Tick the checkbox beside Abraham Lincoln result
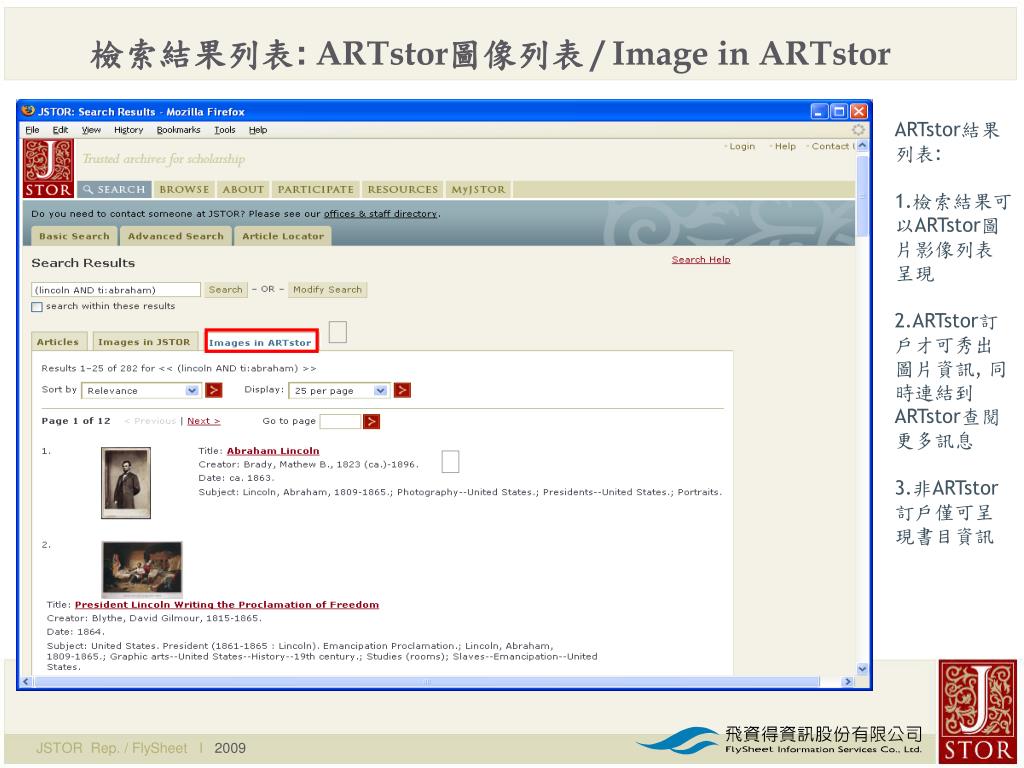 point(450,462)
